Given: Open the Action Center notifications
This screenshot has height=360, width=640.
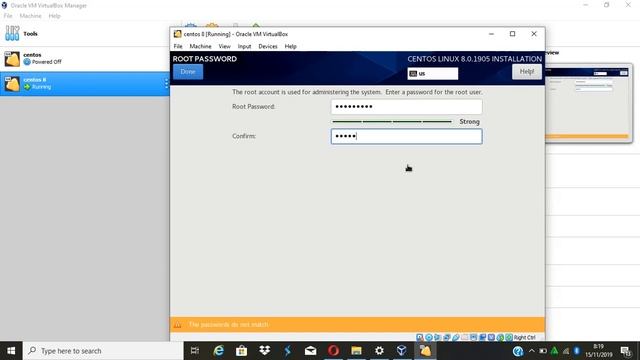Looking at the screenshot, I should [x=626, y=351].
